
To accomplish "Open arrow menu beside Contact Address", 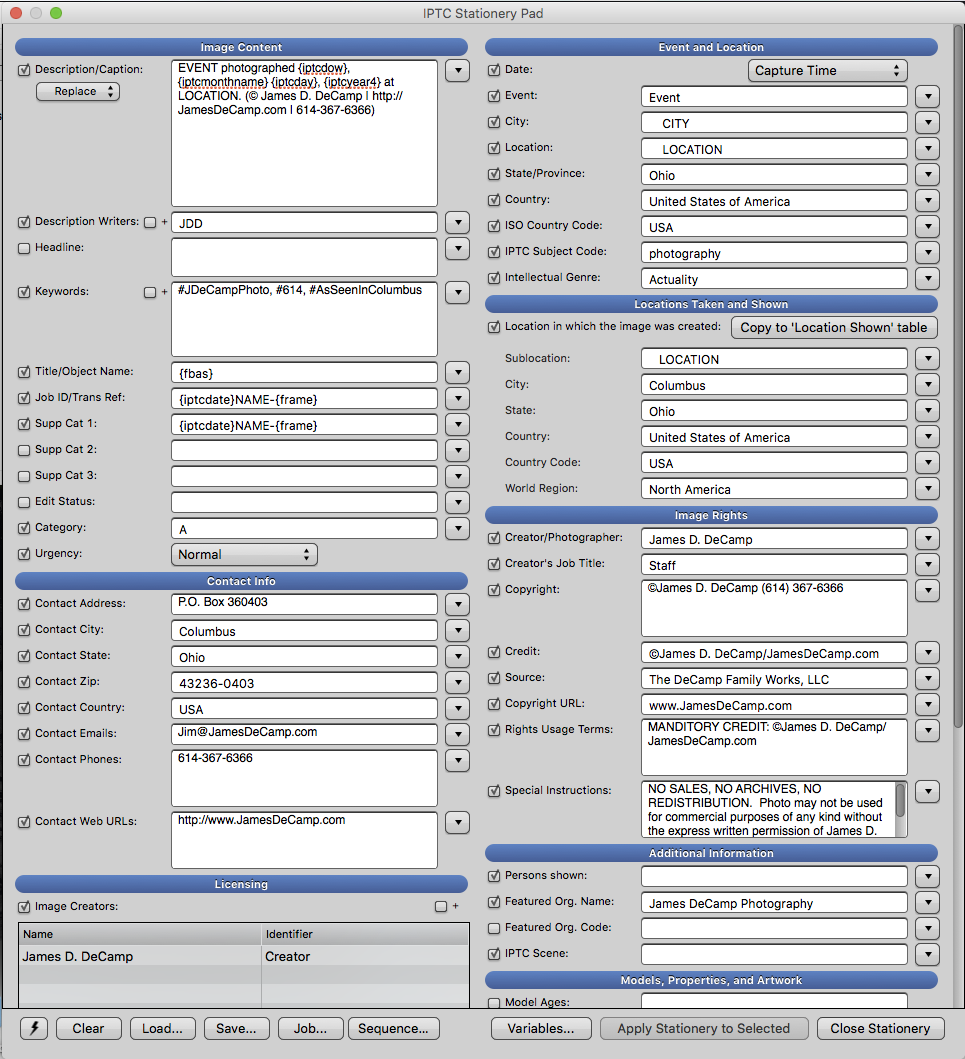I will click(x=457, y=604).
